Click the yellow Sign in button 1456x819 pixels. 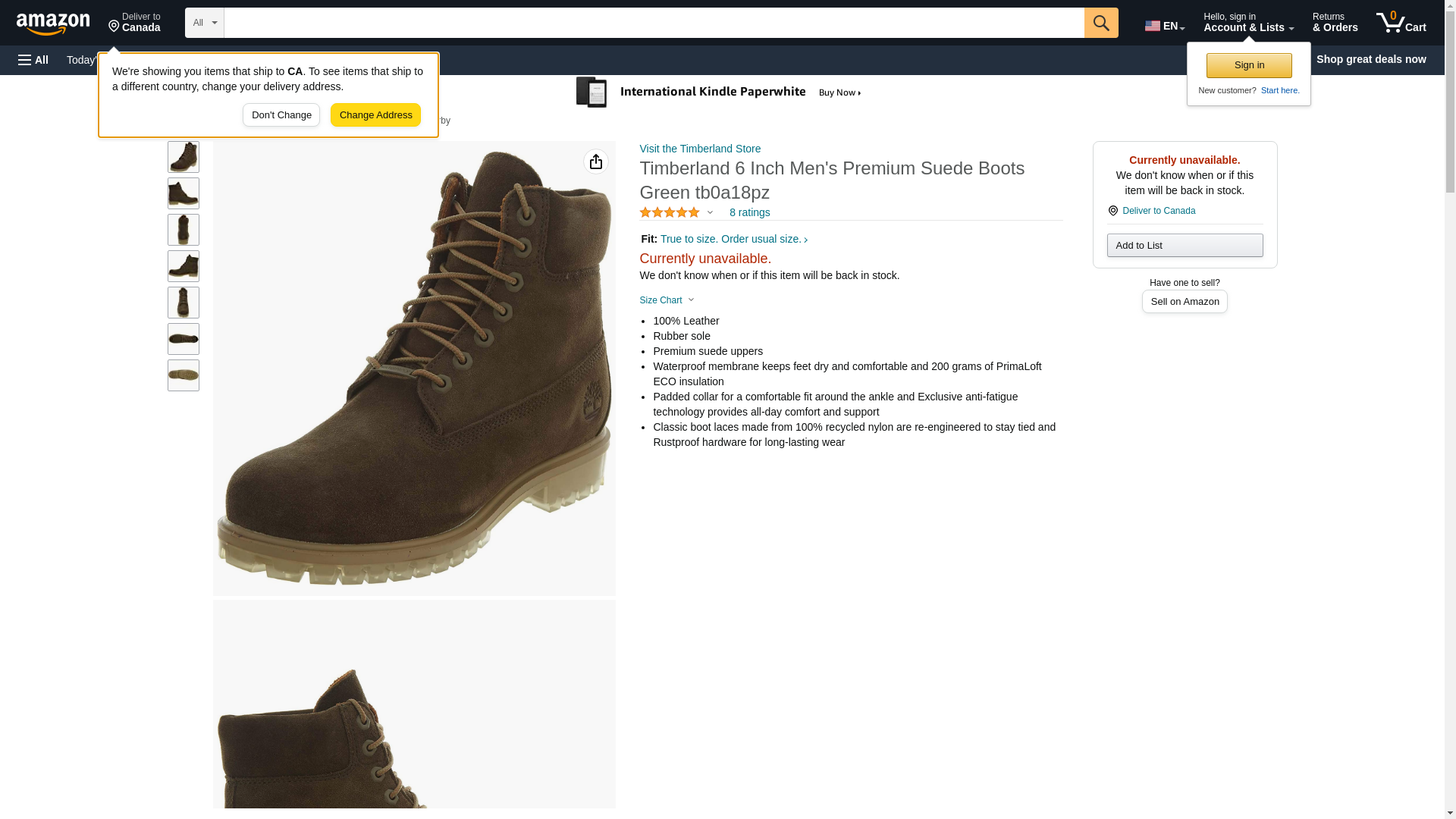coord(1249,65)
